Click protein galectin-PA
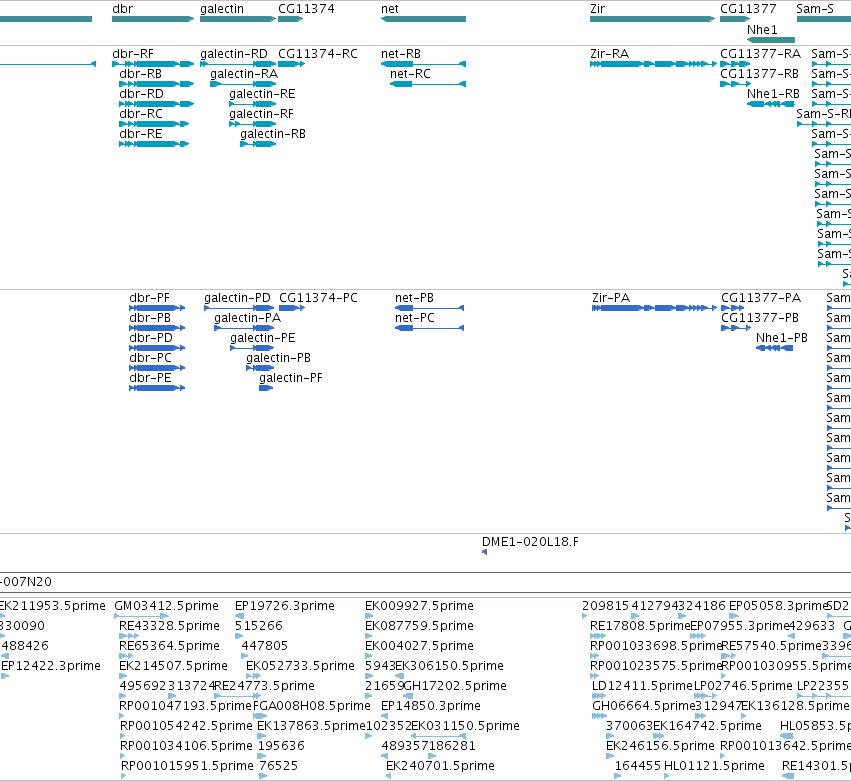 pos(247,318)
